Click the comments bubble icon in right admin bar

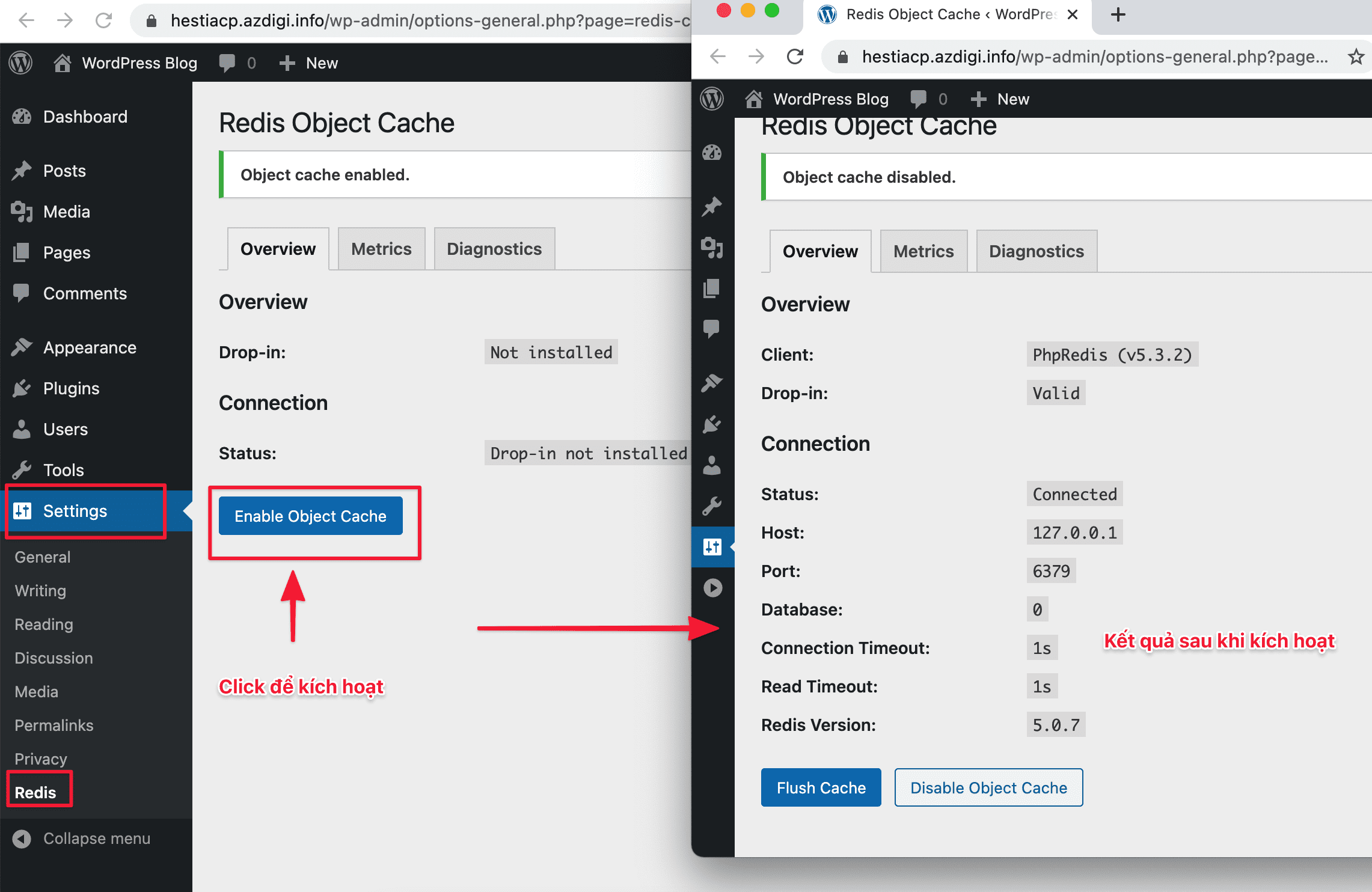click(918, 99)
